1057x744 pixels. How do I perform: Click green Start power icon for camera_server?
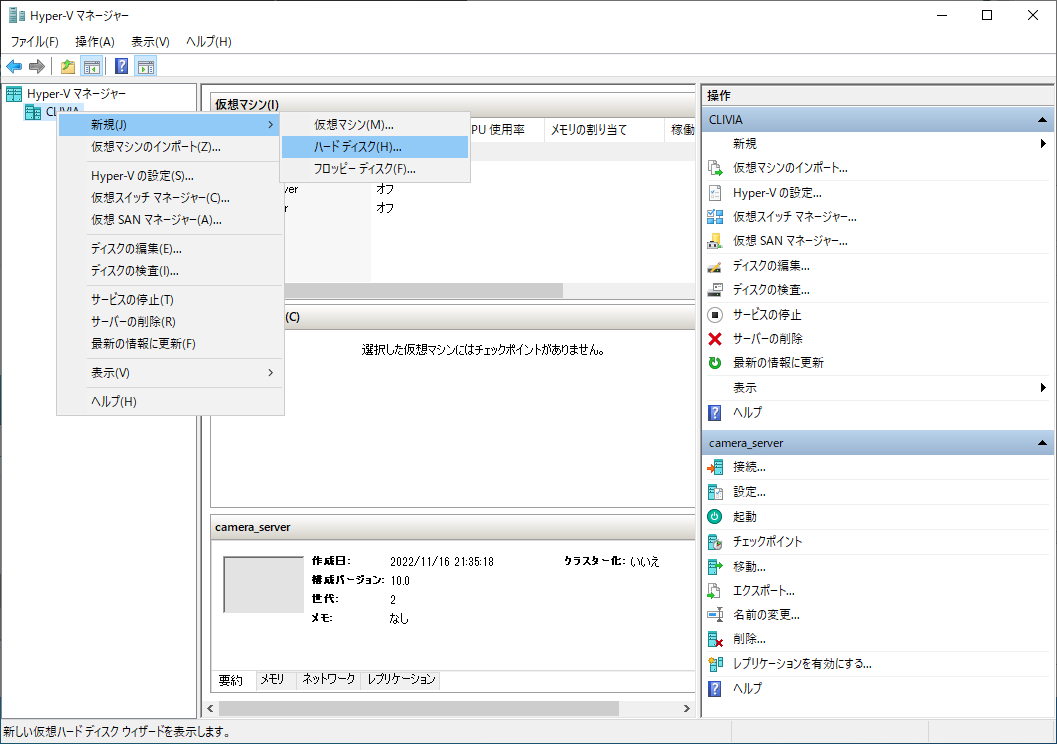[x=715, y=516]
